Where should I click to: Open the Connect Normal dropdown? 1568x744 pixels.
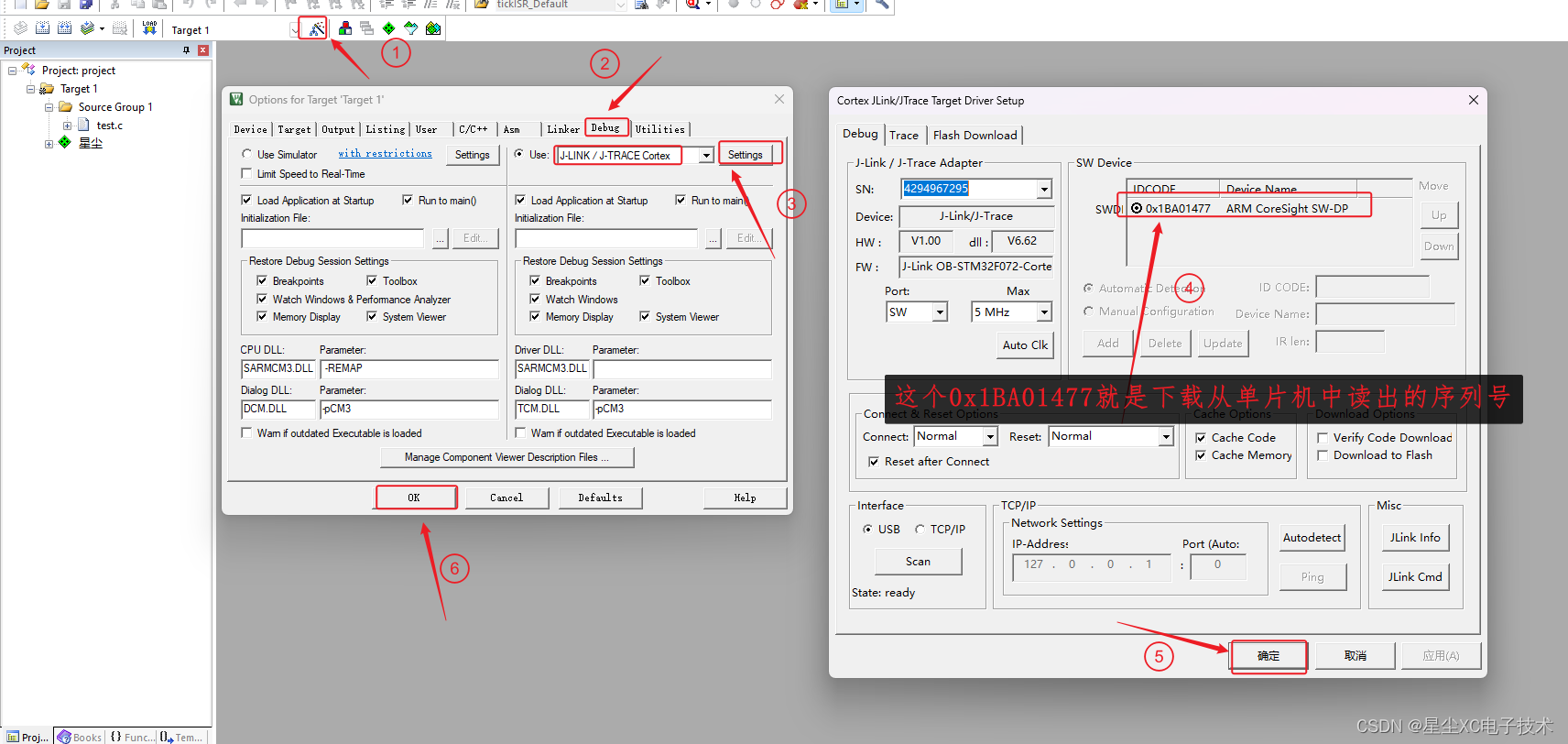click(x=990, y=437)
